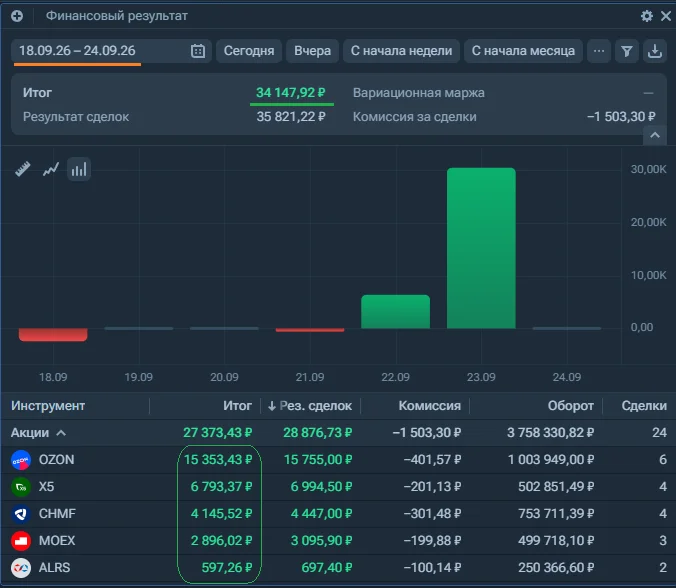
Task: Select the OZON instrument name
Action: (56, 460)
